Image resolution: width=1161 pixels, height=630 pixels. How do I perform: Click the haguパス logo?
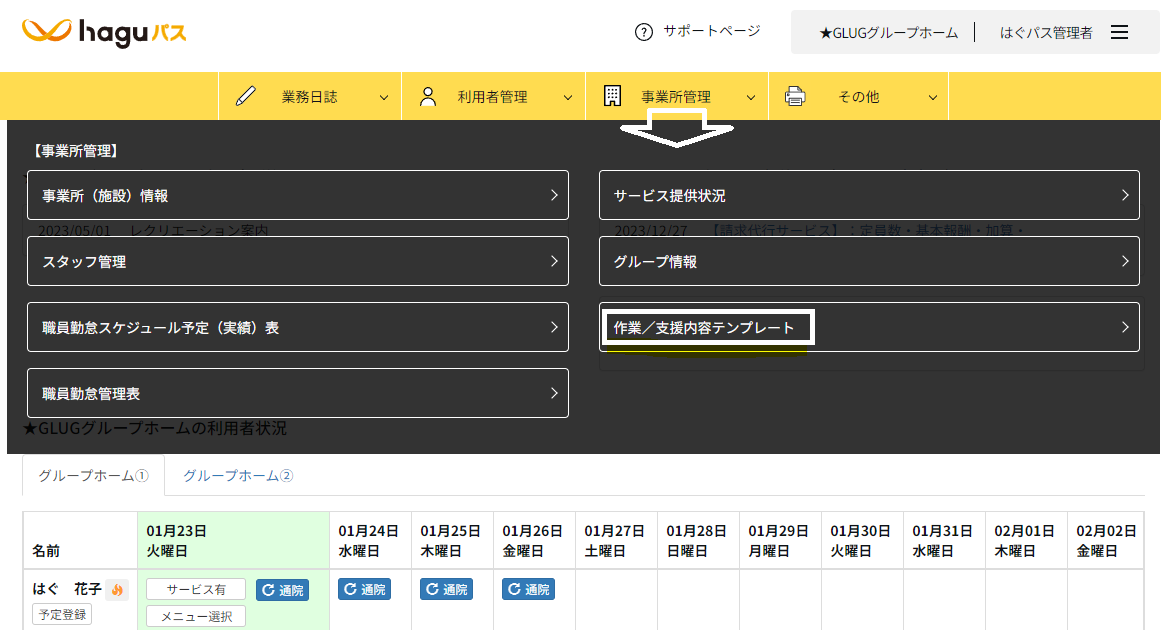104,33
